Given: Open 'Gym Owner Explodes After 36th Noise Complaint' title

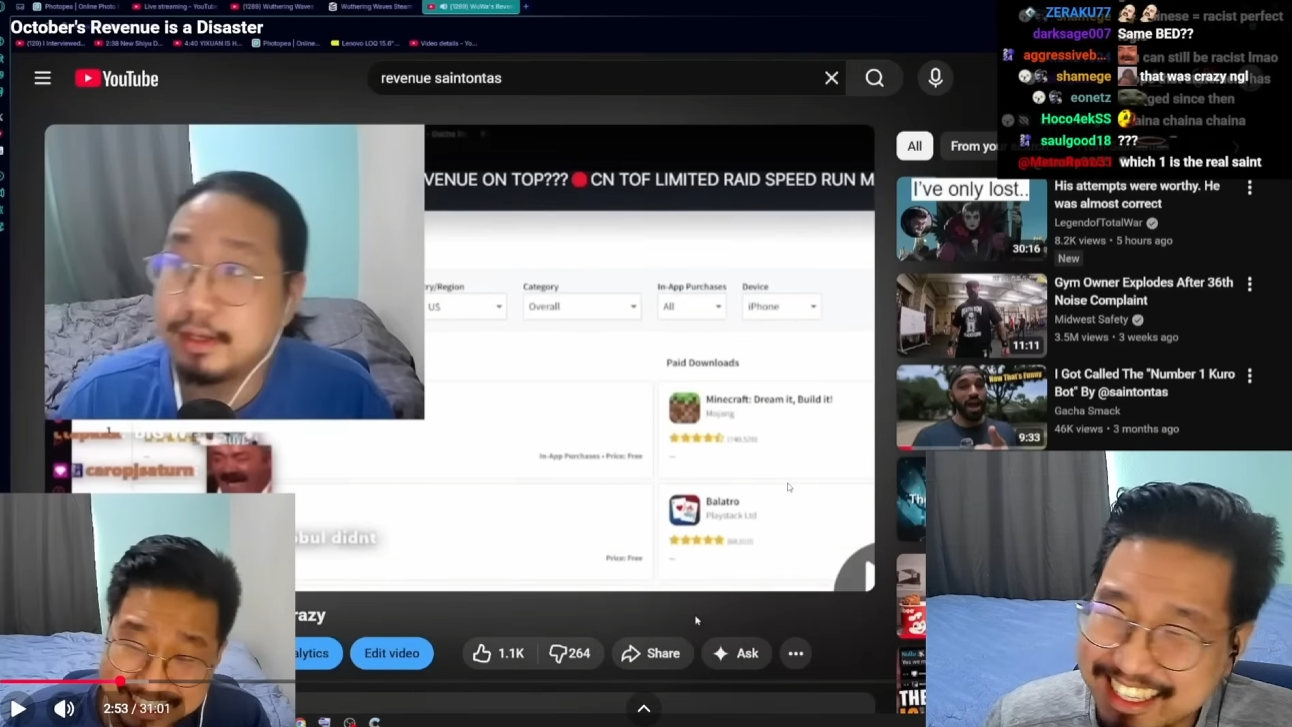Looking at the screenshot, I should coord(1144,291).
